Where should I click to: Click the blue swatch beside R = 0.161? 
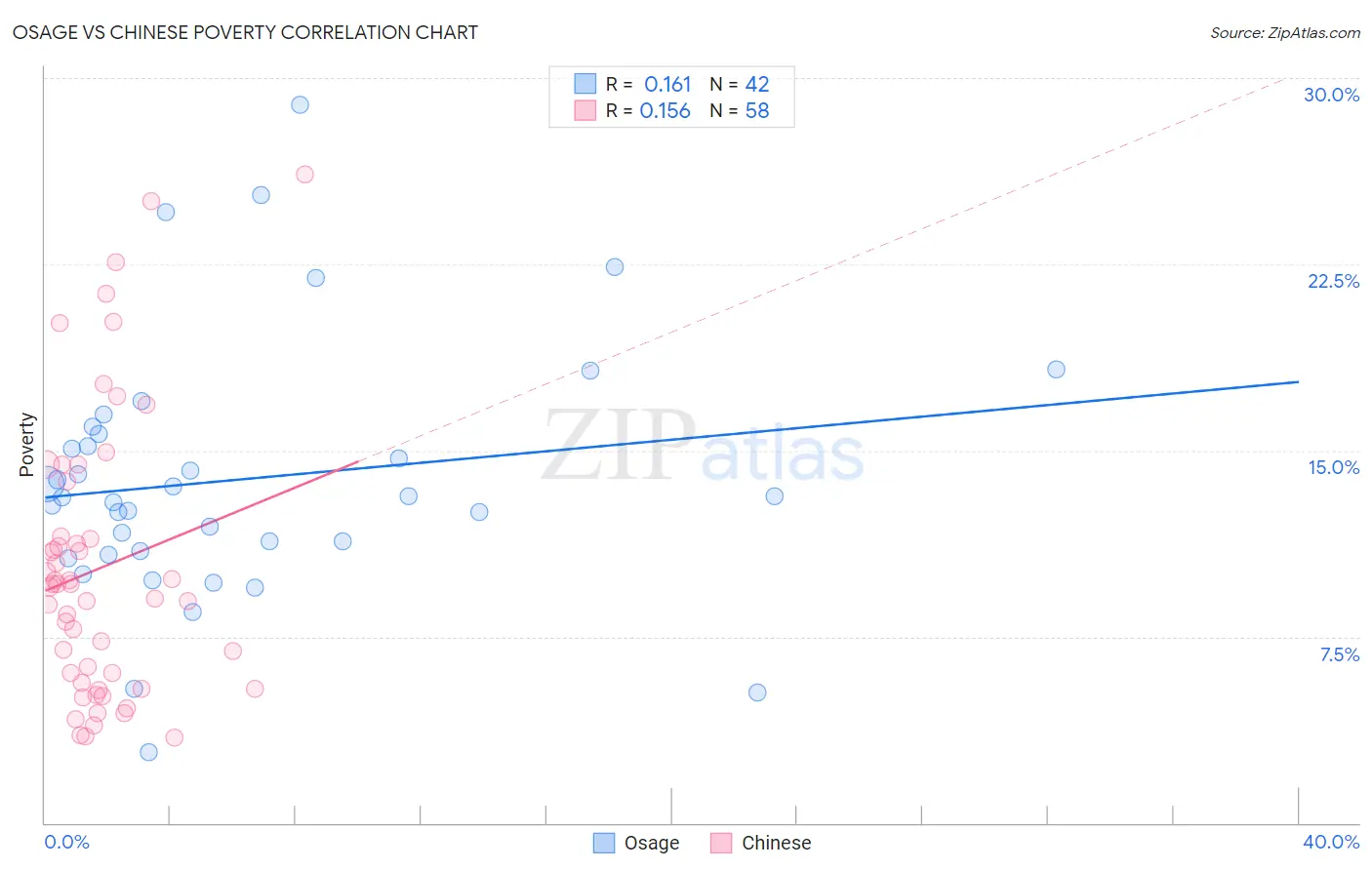[x=585, y=84]
